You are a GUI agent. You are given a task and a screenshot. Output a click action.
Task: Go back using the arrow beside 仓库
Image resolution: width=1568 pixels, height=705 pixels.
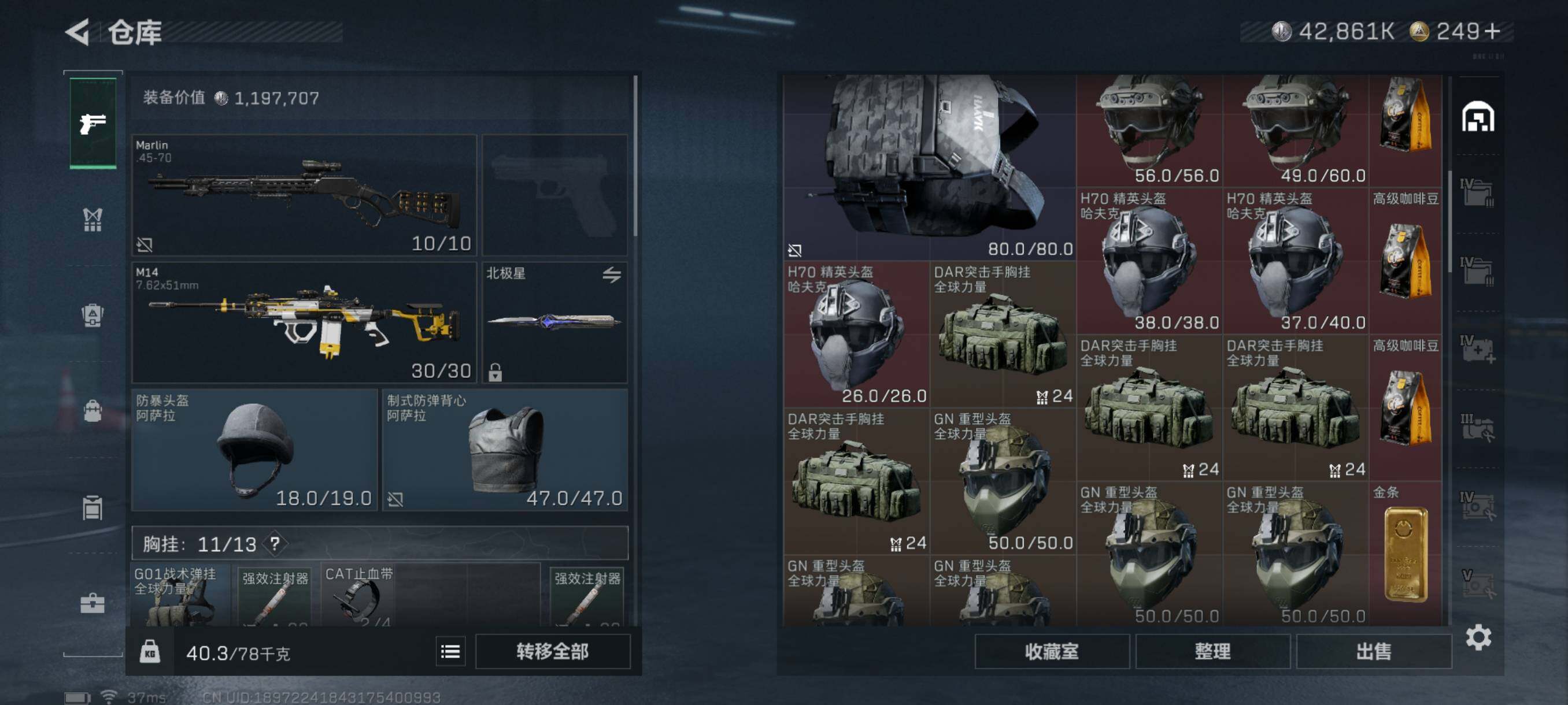79,32
